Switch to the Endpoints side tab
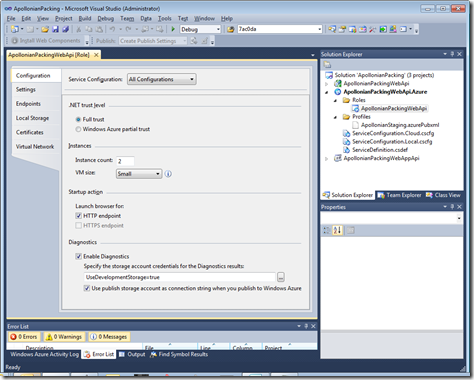The height and width of the screenshot is (380, 474). pos(28,104)
